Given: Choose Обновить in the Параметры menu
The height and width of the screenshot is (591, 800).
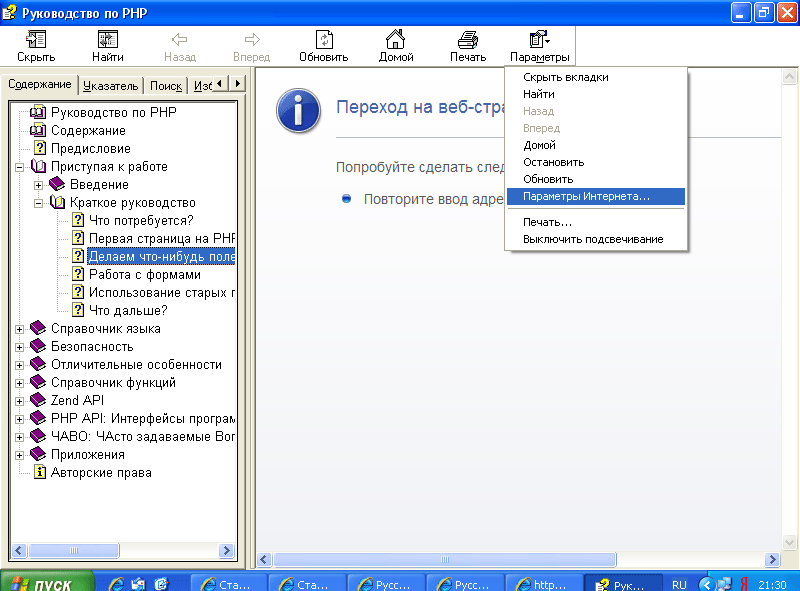Looking at the screenshot, I should click(x=595, y=179).
